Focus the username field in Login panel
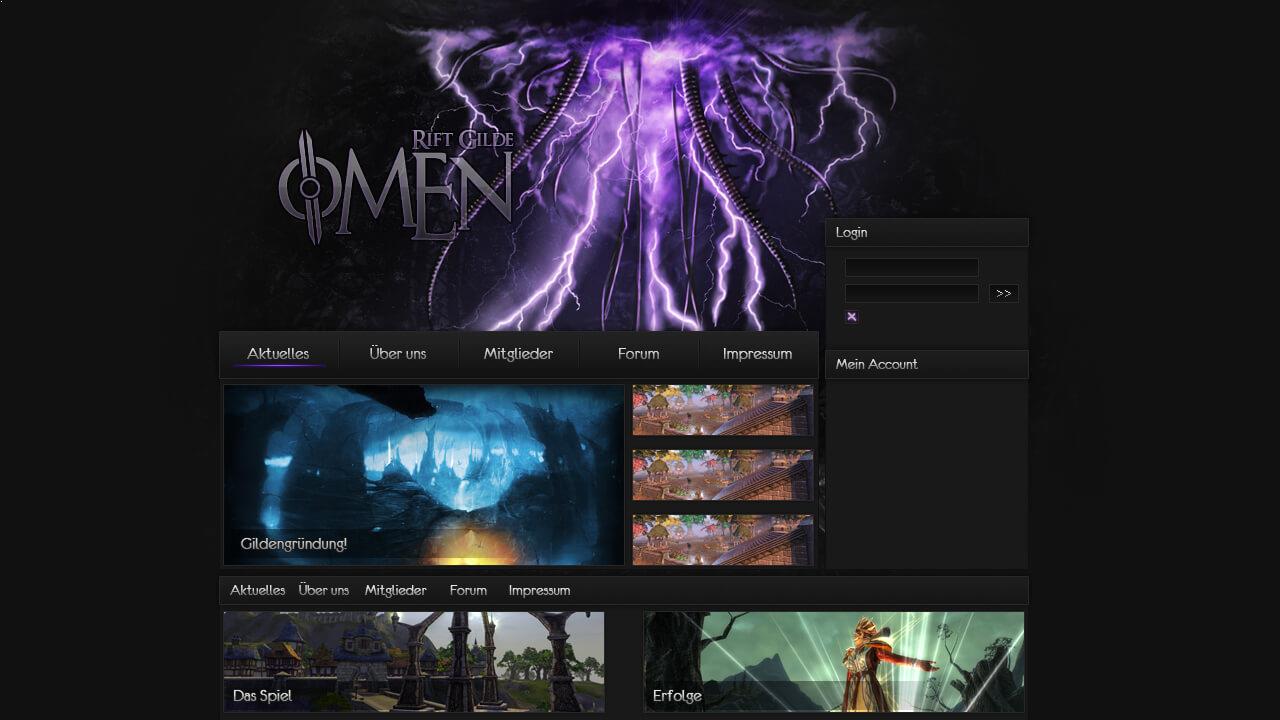This screenshot has width=1280, height=720. pos(911,267)
